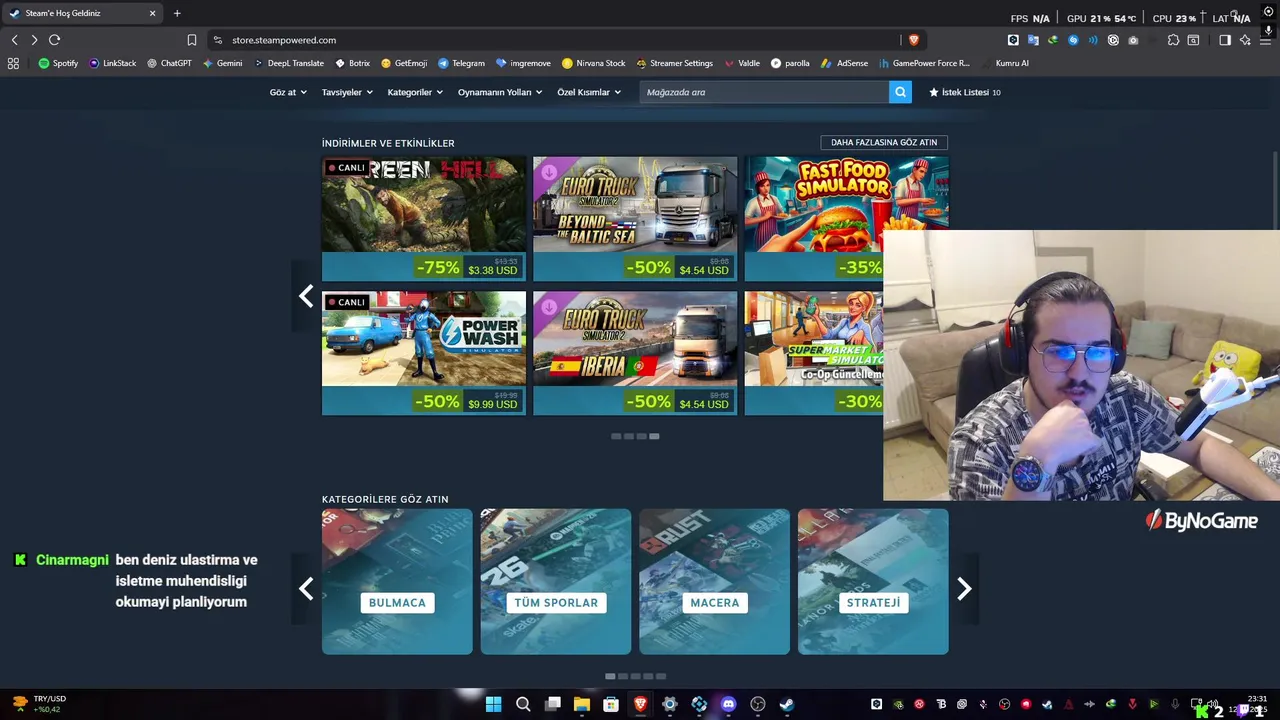Image resolution: width=1280 pixels, height=720 pixels.
Task: Open the LinkStack bookmark
Action: [113, 63]
